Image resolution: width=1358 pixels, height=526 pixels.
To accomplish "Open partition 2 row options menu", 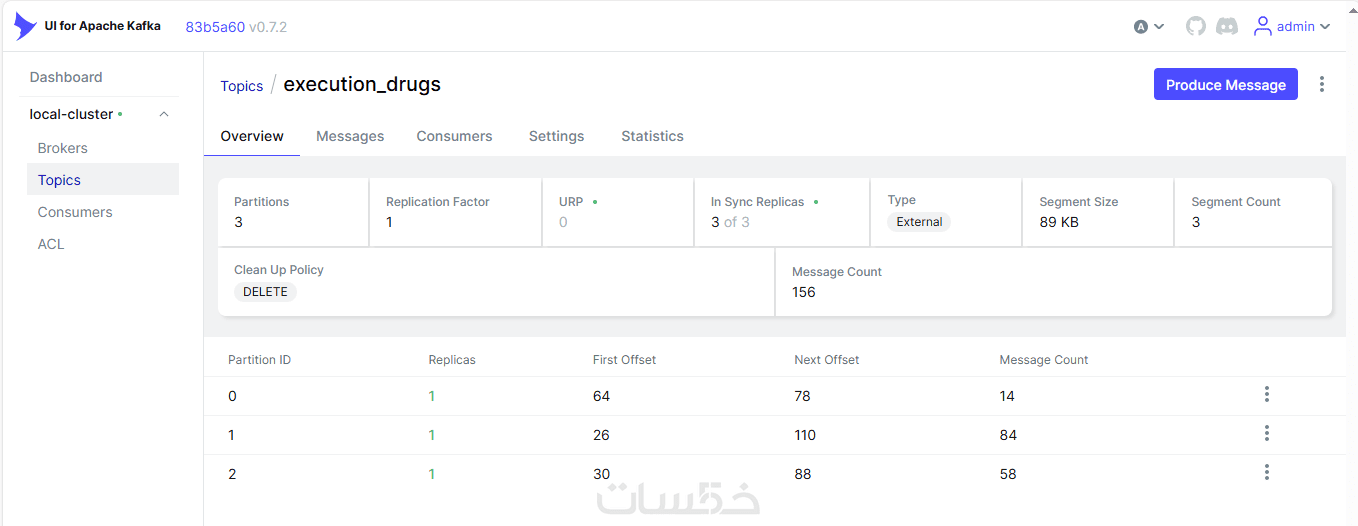I will pyautogui.click(x=1267, y=473).
